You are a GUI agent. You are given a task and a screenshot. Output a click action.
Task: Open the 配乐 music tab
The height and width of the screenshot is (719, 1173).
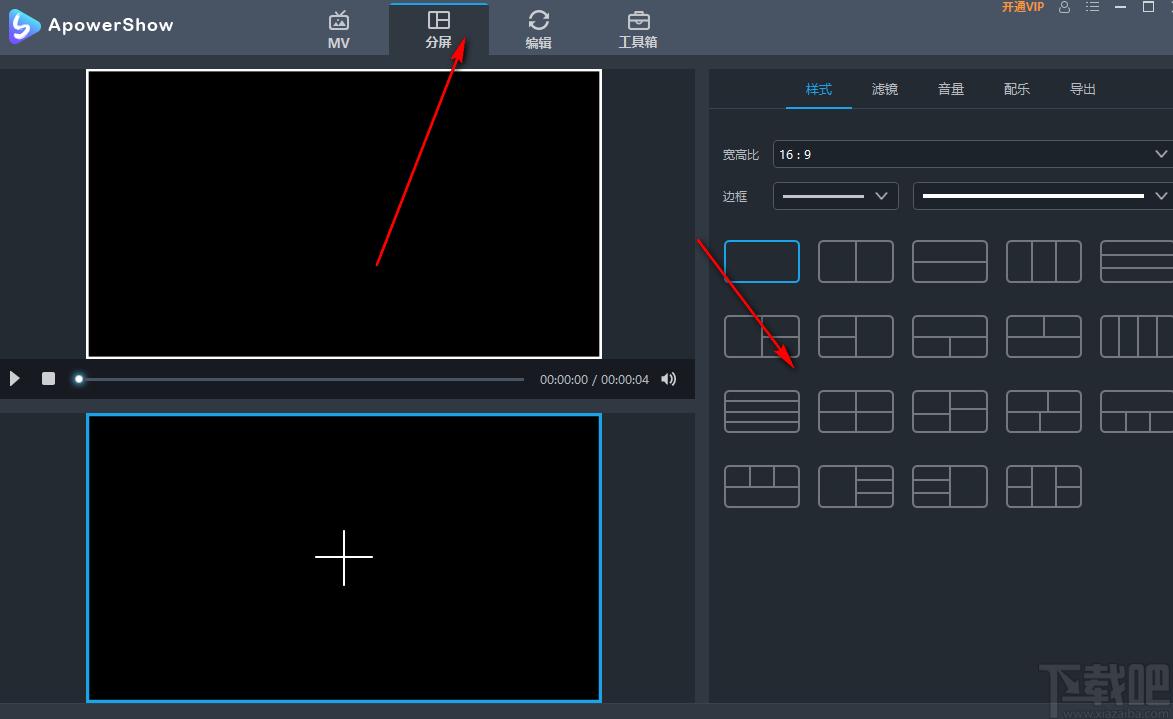click(x=1017, y=89)
